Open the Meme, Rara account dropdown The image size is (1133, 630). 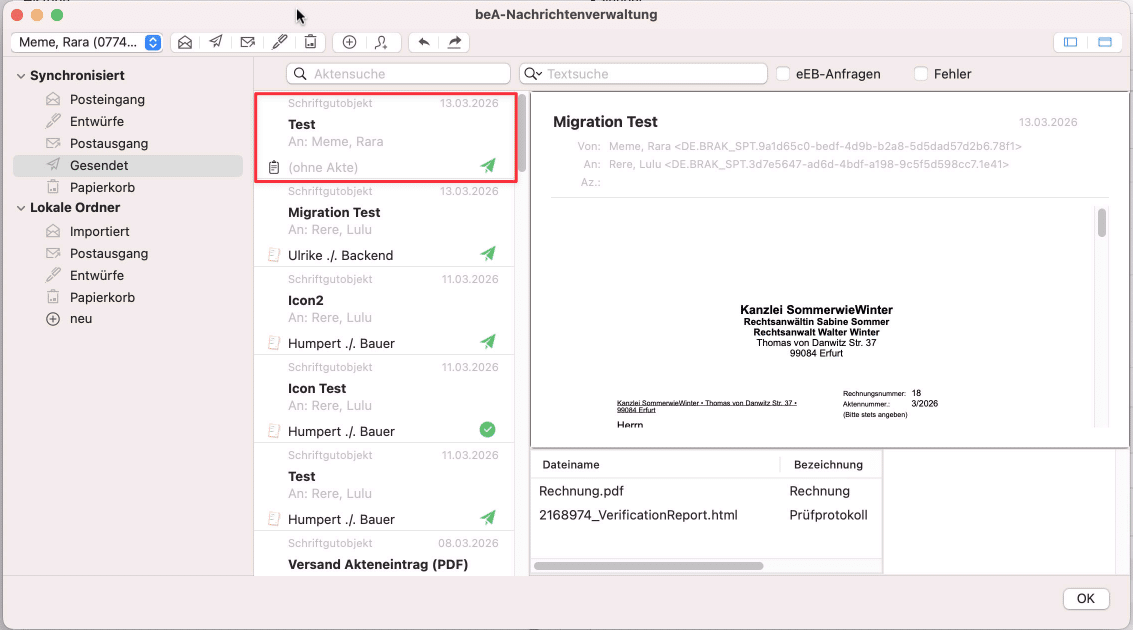(x=87, y=42)
